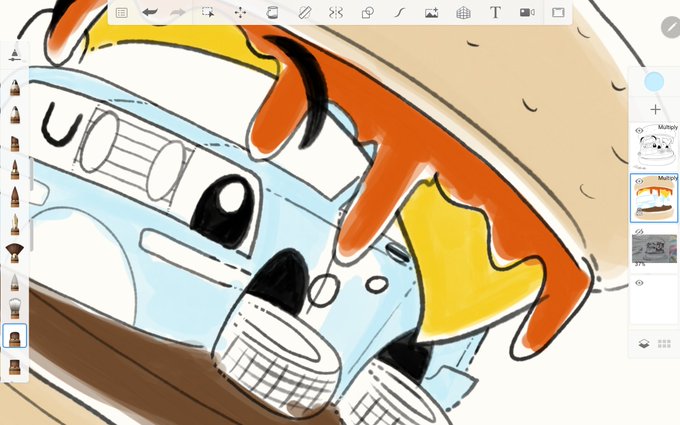Show the hidden gray photo layer
The height and width of the screenshot is (425, 680).
[x=639, y=232]
